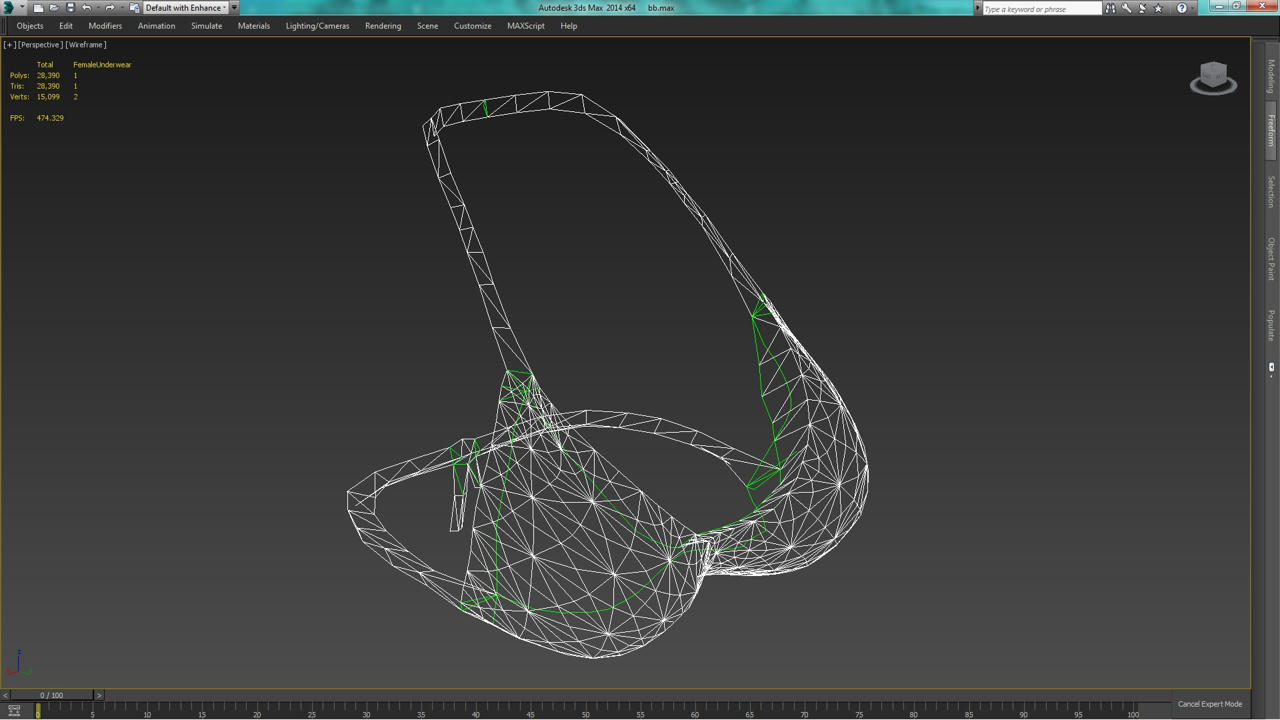Open Mini Curve Editor icon beside trackbar
Screen dimensions: 1280x720
[14, 711]
